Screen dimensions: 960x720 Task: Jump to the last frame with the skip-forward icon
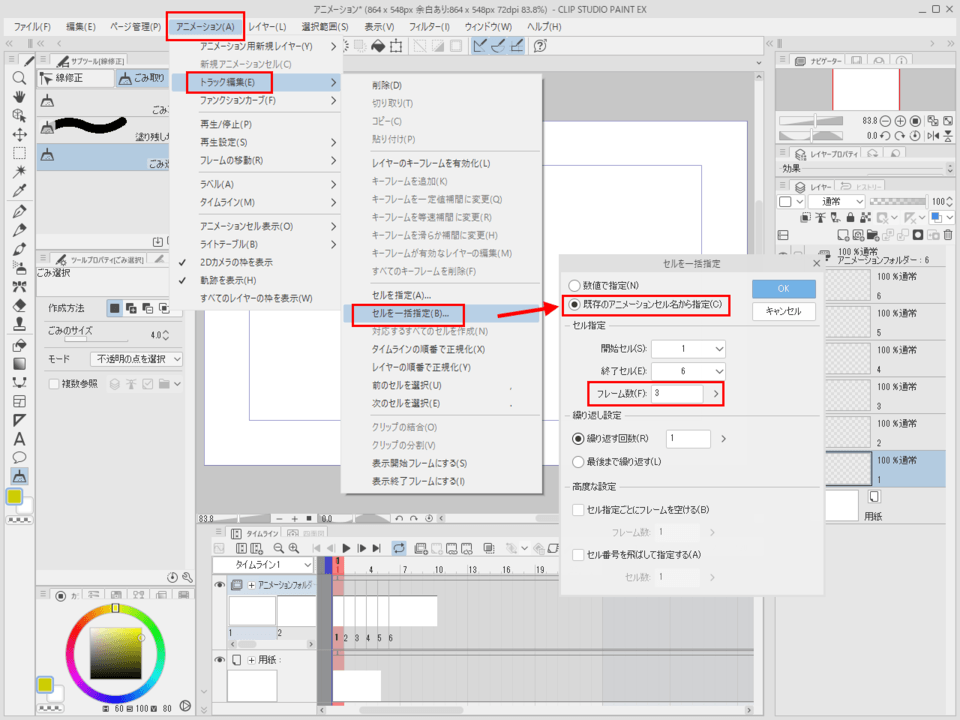click(376, 547)
